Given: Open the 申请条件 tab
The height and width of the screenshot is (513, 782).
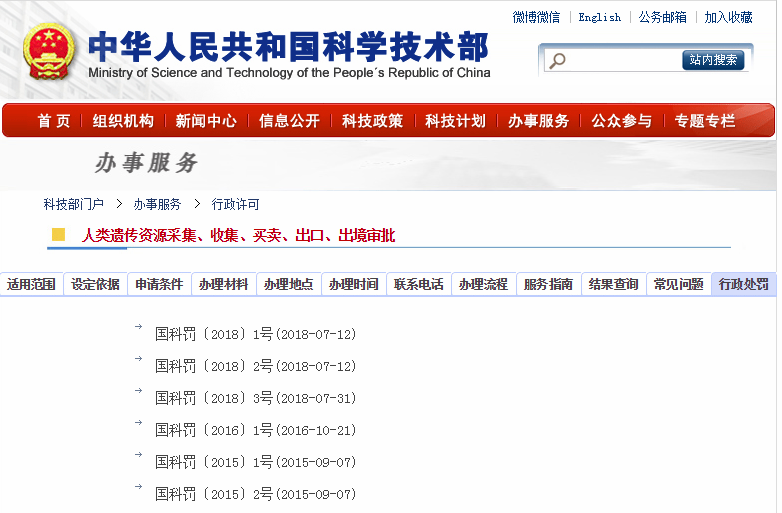Looking at the screenshot, I should click(x=159, y=284).
